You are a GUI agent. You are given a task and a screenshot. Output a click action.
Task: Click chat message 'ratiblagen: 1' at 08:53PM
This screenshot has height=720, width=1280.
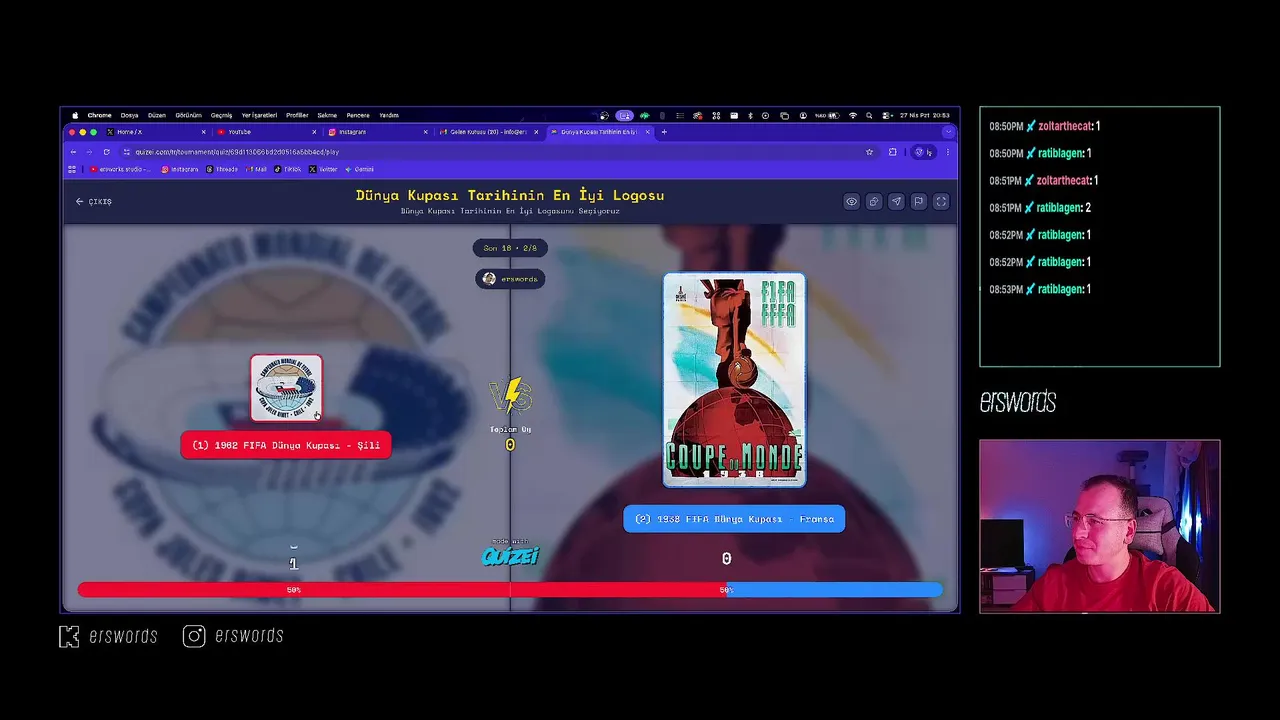pos(1040,289)
